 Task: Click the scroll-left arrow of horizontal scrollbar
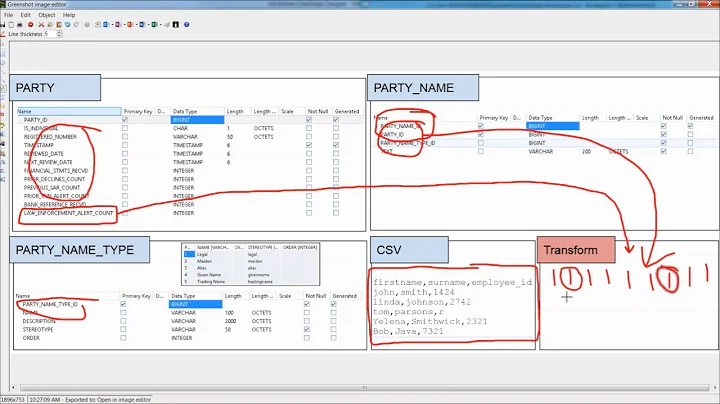pyautogui.click(x=13, y=388)
